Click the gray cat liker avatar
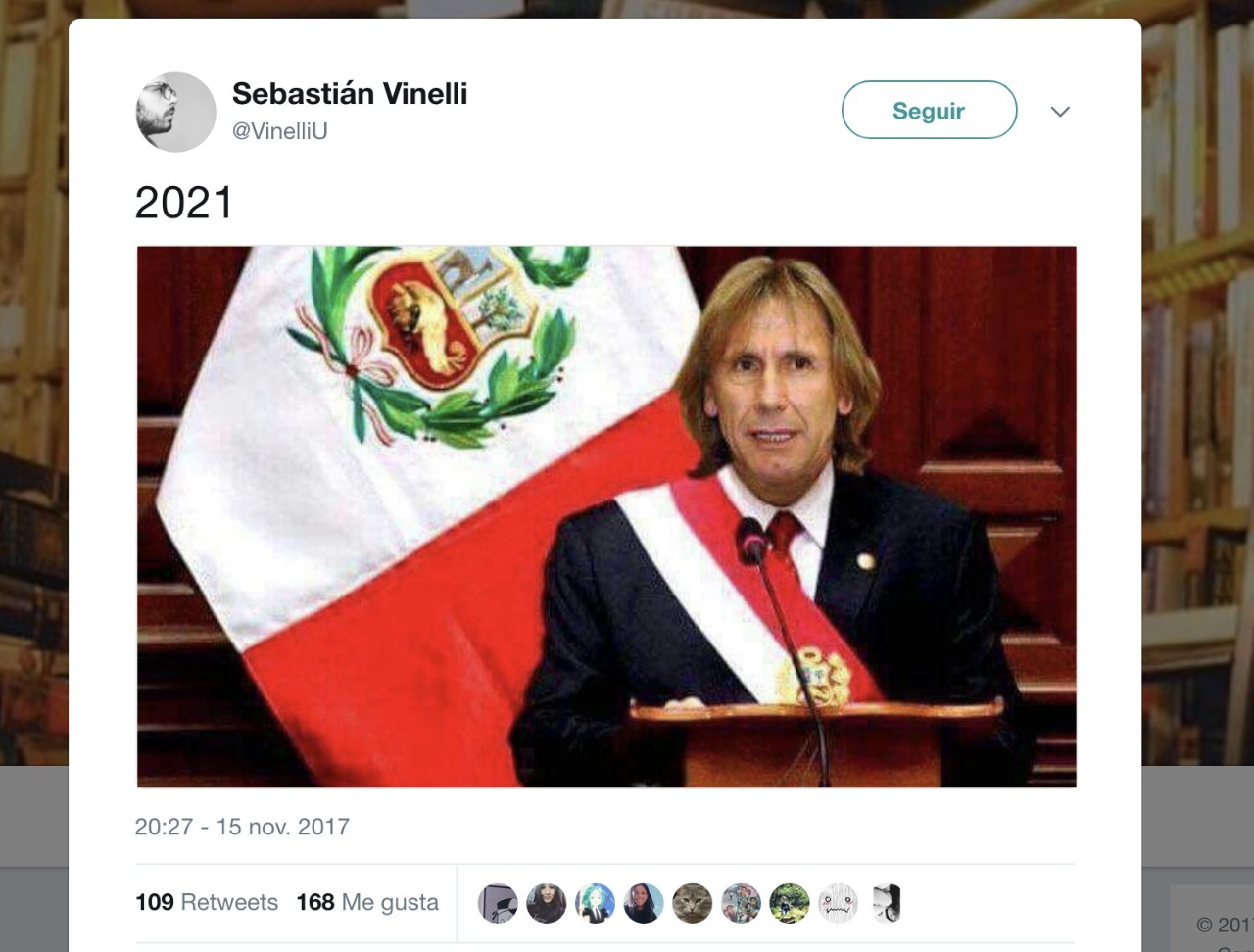 [693, 903]
